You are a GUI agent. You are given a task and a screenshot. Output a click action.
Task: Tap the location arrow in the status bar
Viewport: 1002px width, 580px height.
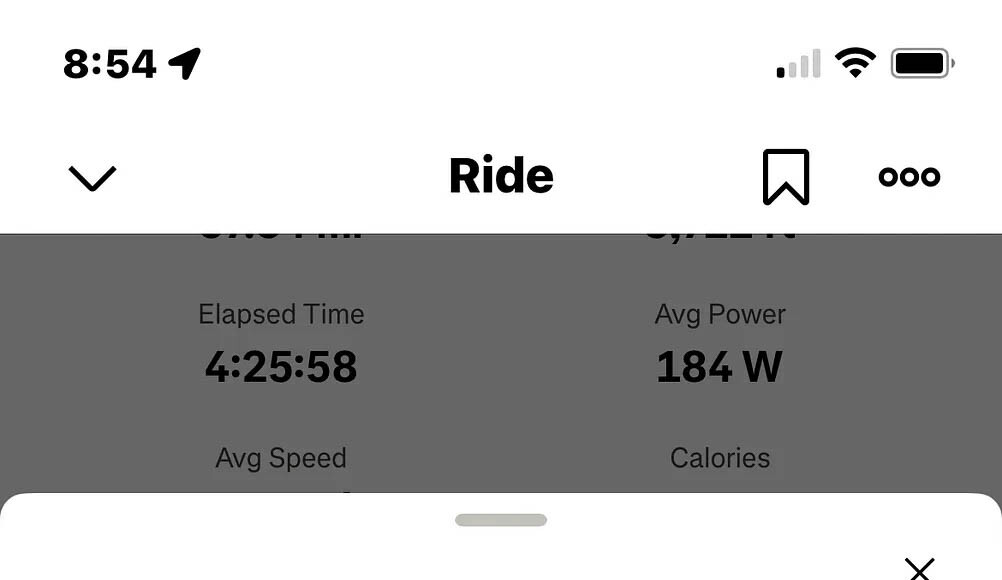coord(185,63)
